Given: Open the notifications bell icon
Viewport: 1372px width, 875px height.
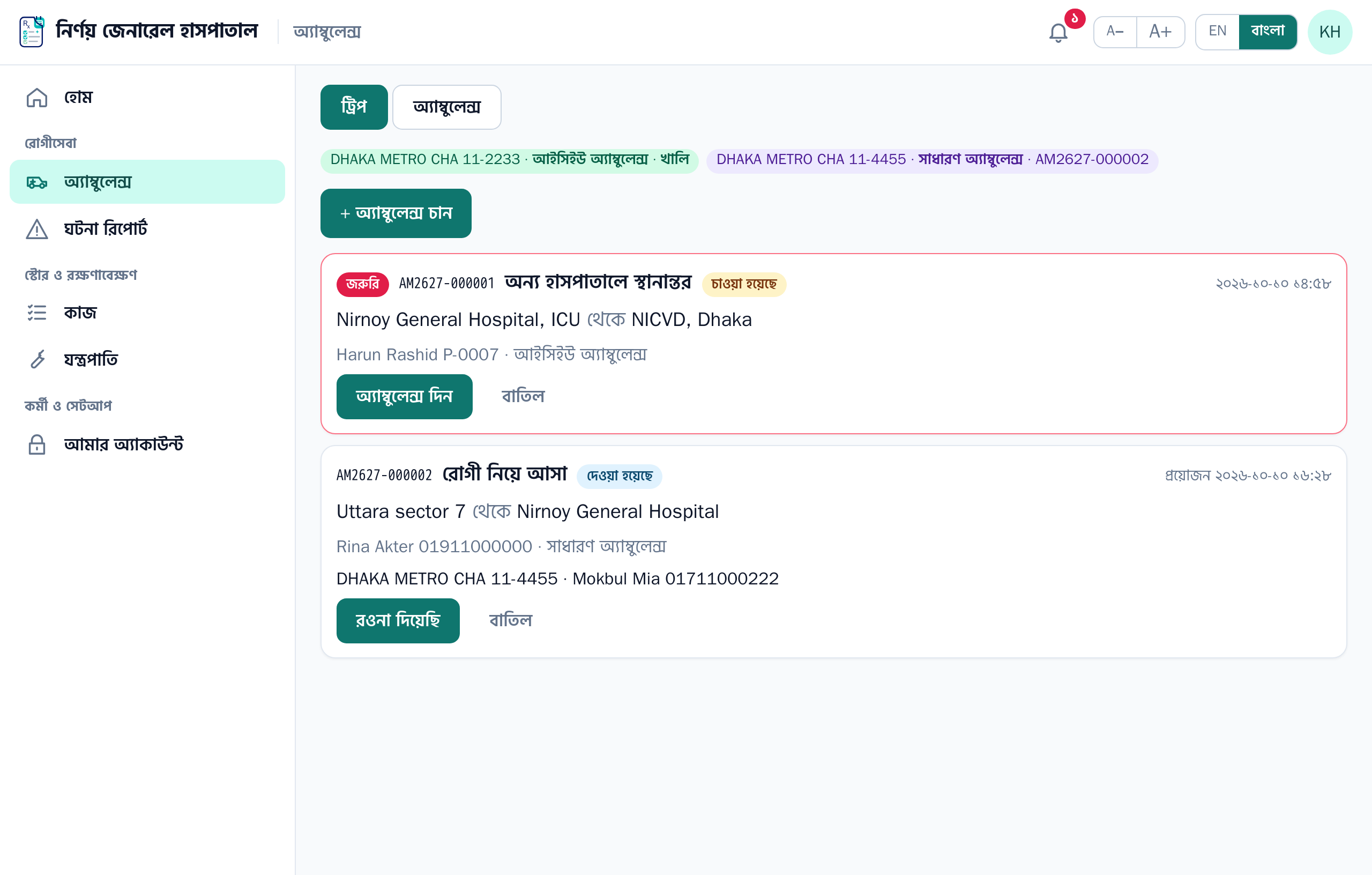Looking at the screenshot, I should 1058,33.
